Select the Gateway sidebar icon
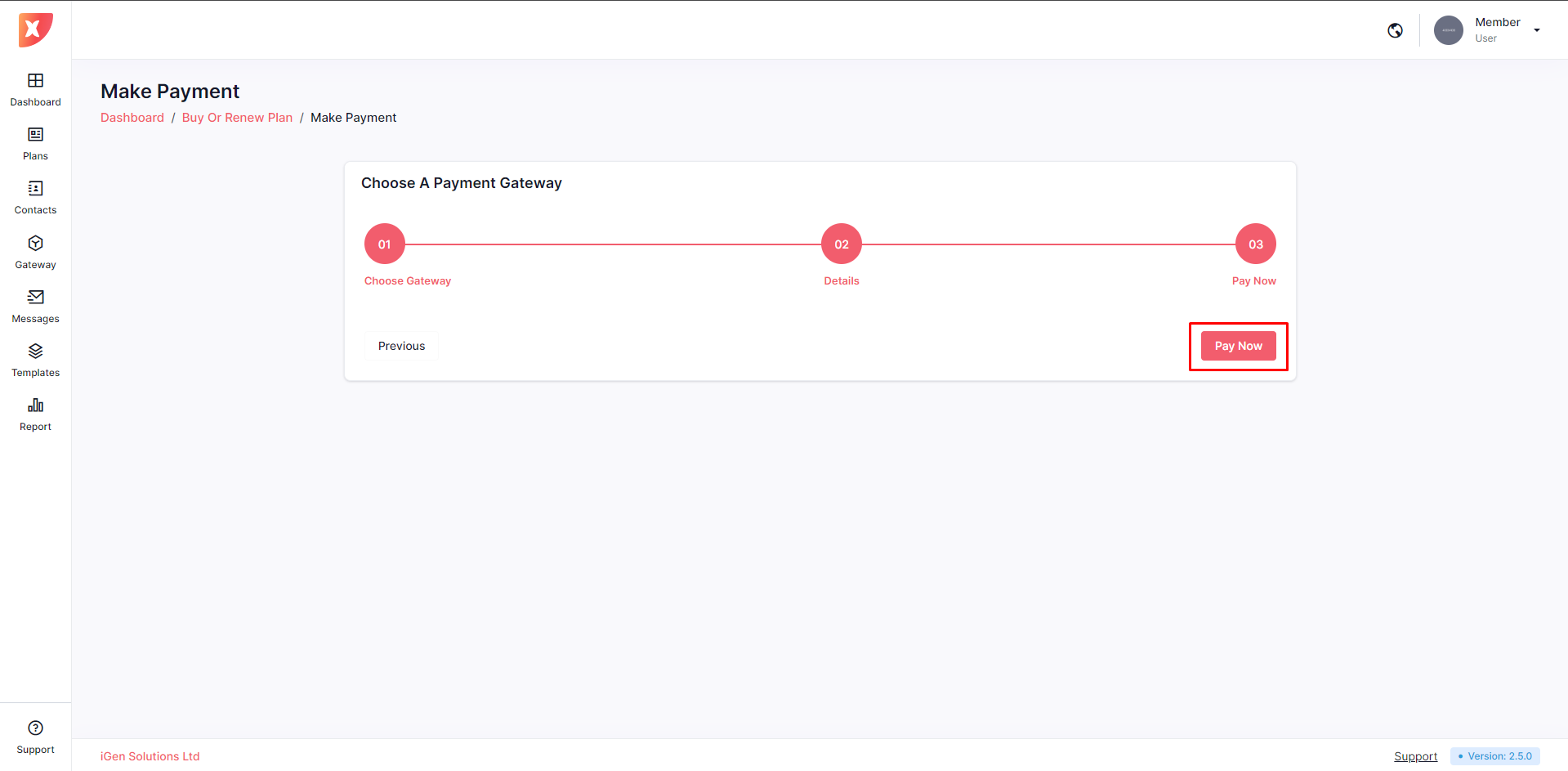The width and height of the screenshot is (1568, 771). [35, 244]
